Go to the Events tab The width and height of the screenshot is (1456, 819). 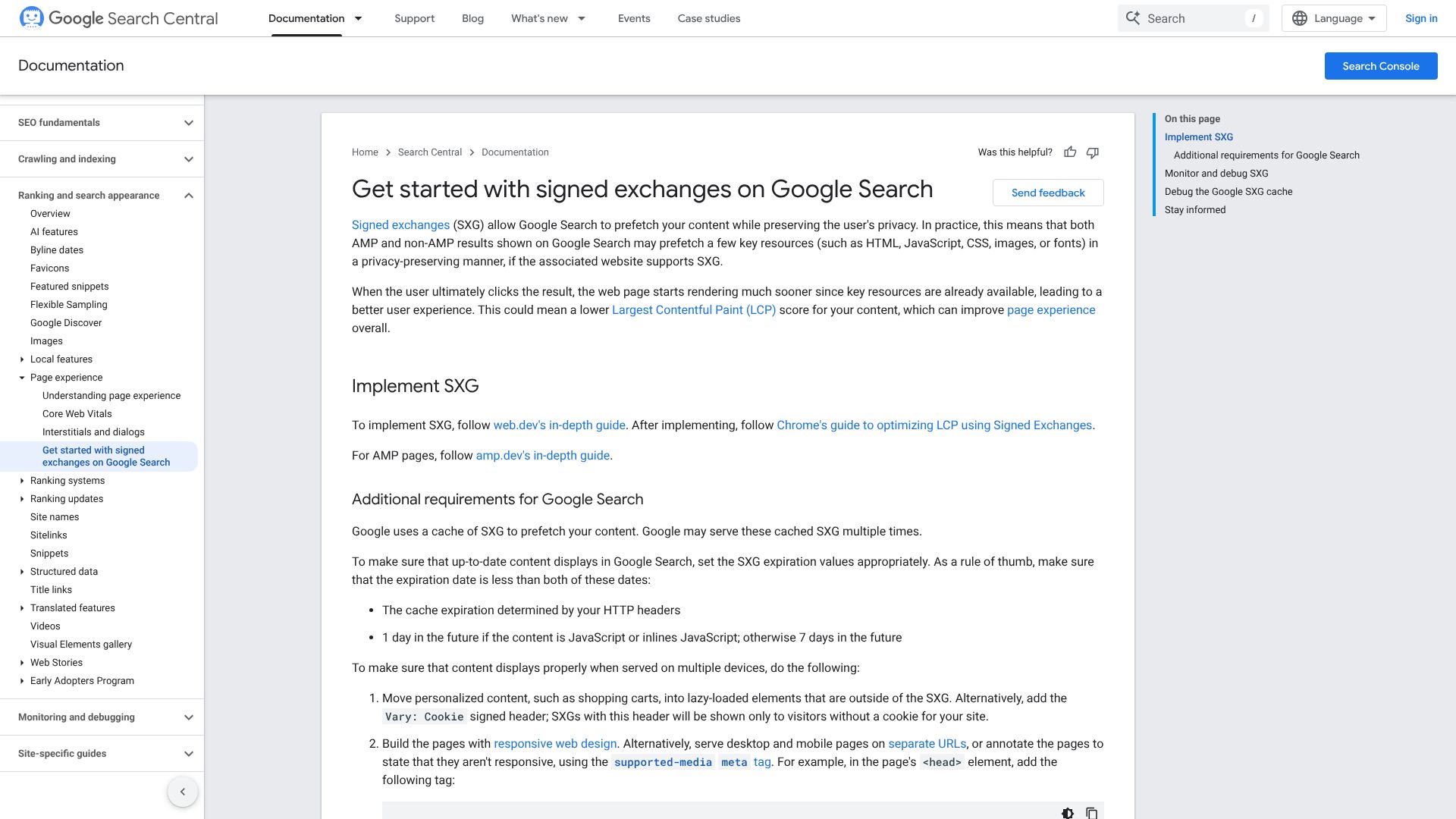coord(634,18)
